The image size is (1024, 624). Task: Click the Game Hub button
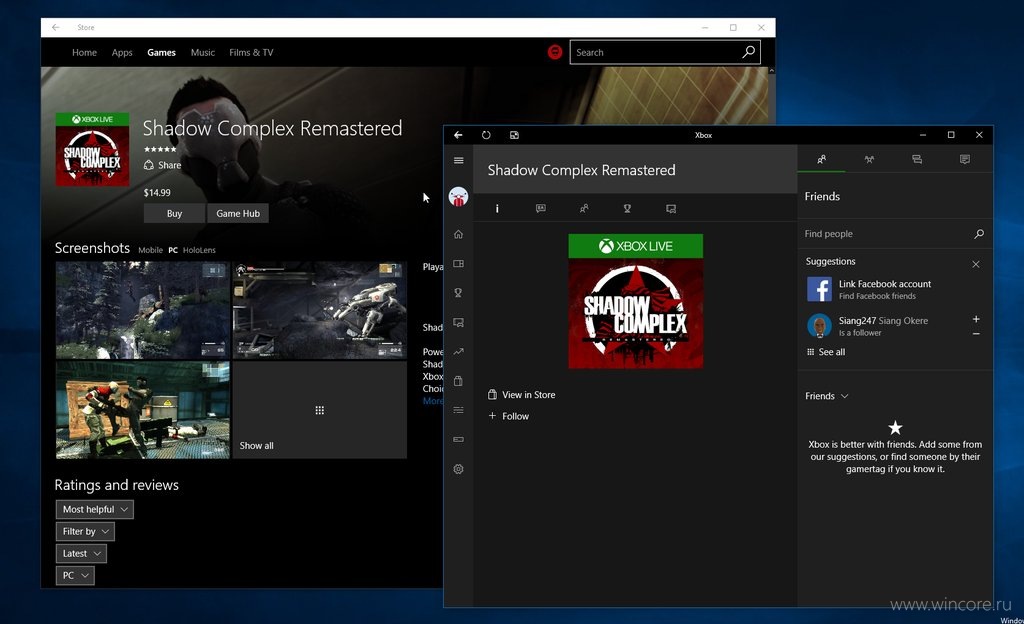[238, 213]
